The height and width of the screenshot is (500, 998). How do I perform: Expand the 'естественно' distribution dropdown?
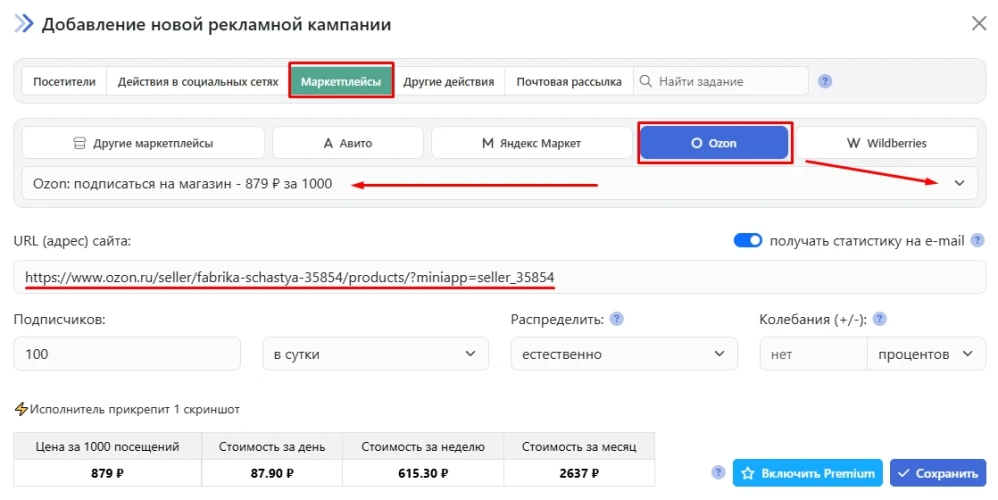coord(623,354)
